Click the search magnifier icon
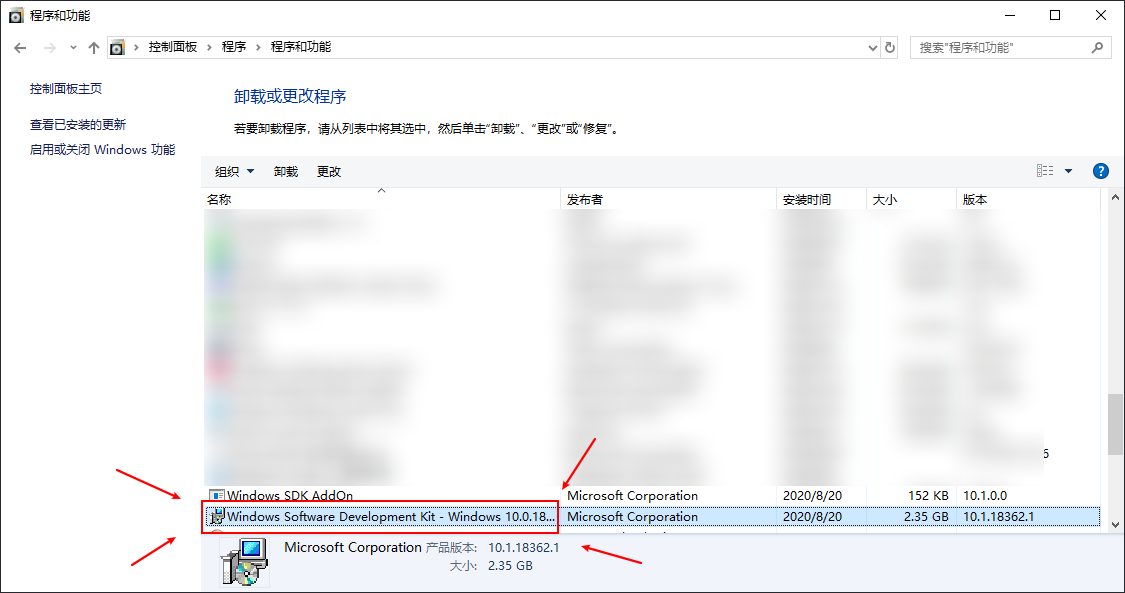 (x=1097, y=47)
